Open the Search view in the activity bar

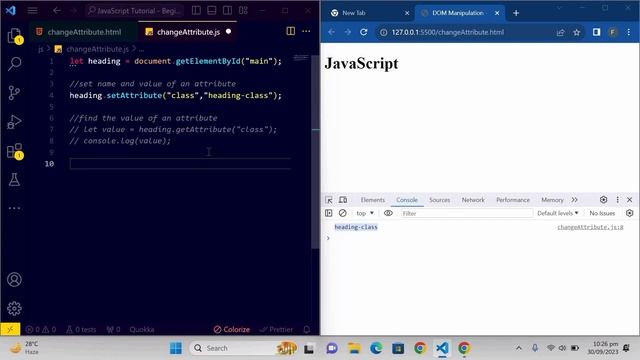coord(15,64)
